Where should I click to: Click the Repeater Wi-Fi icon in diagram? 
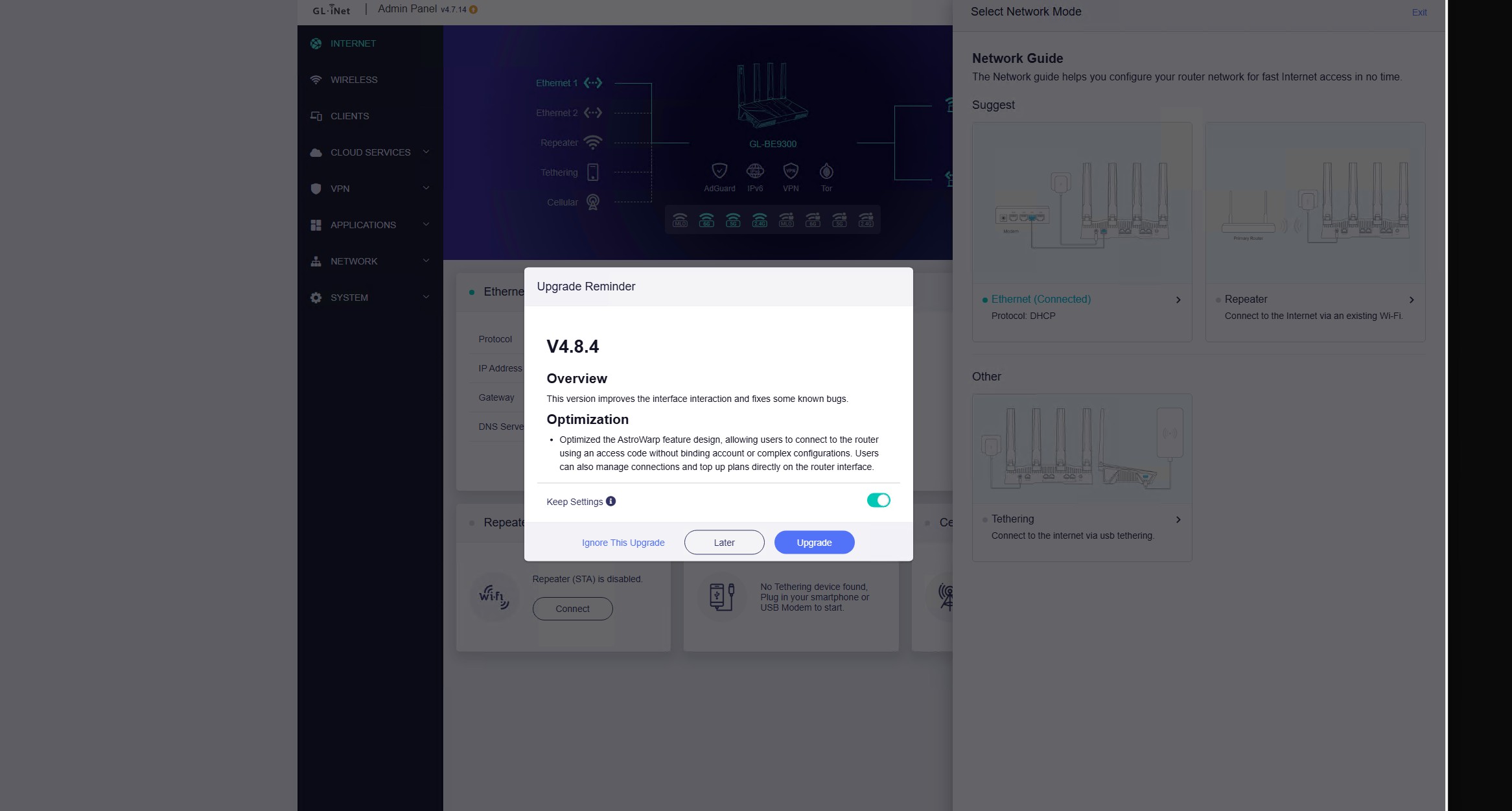[592, 143]
